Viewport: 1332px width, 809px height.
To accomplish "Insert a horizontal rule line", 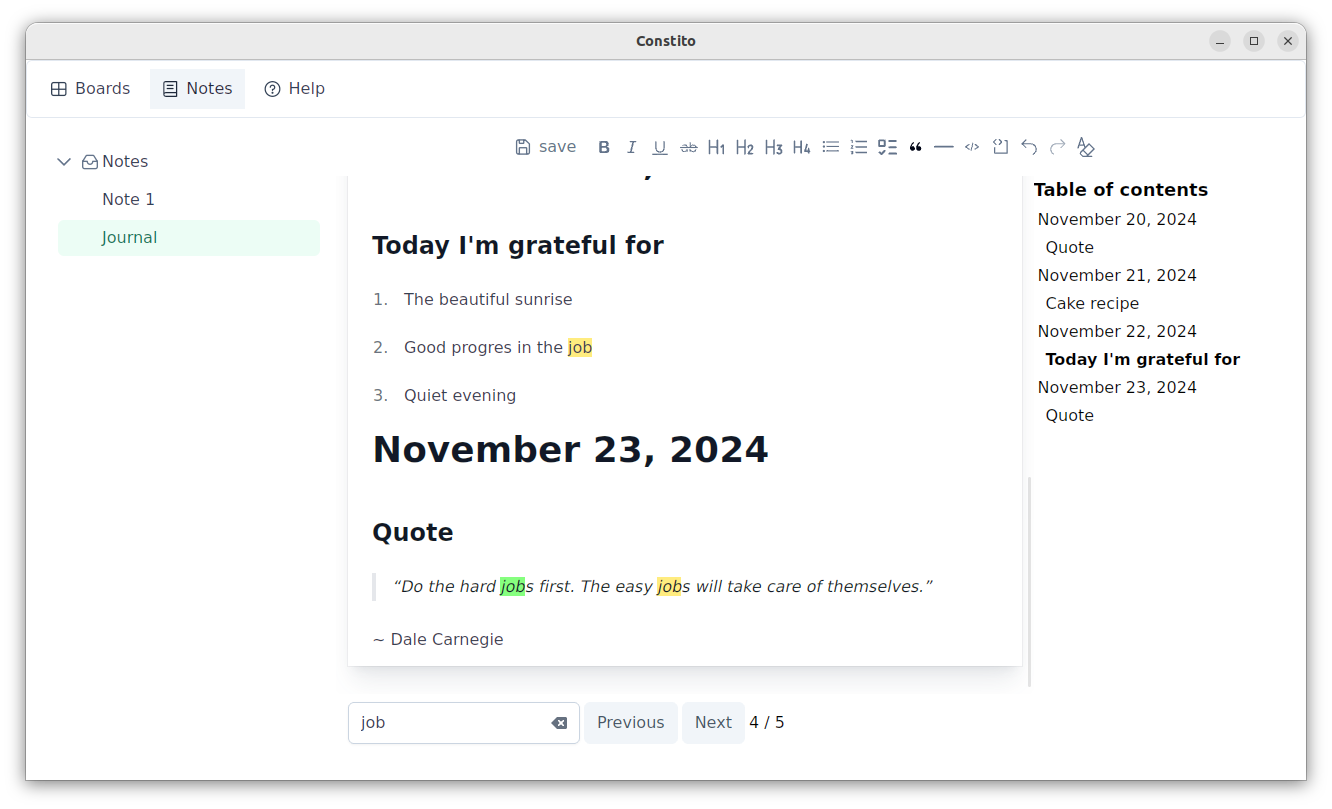I will 943,147.
